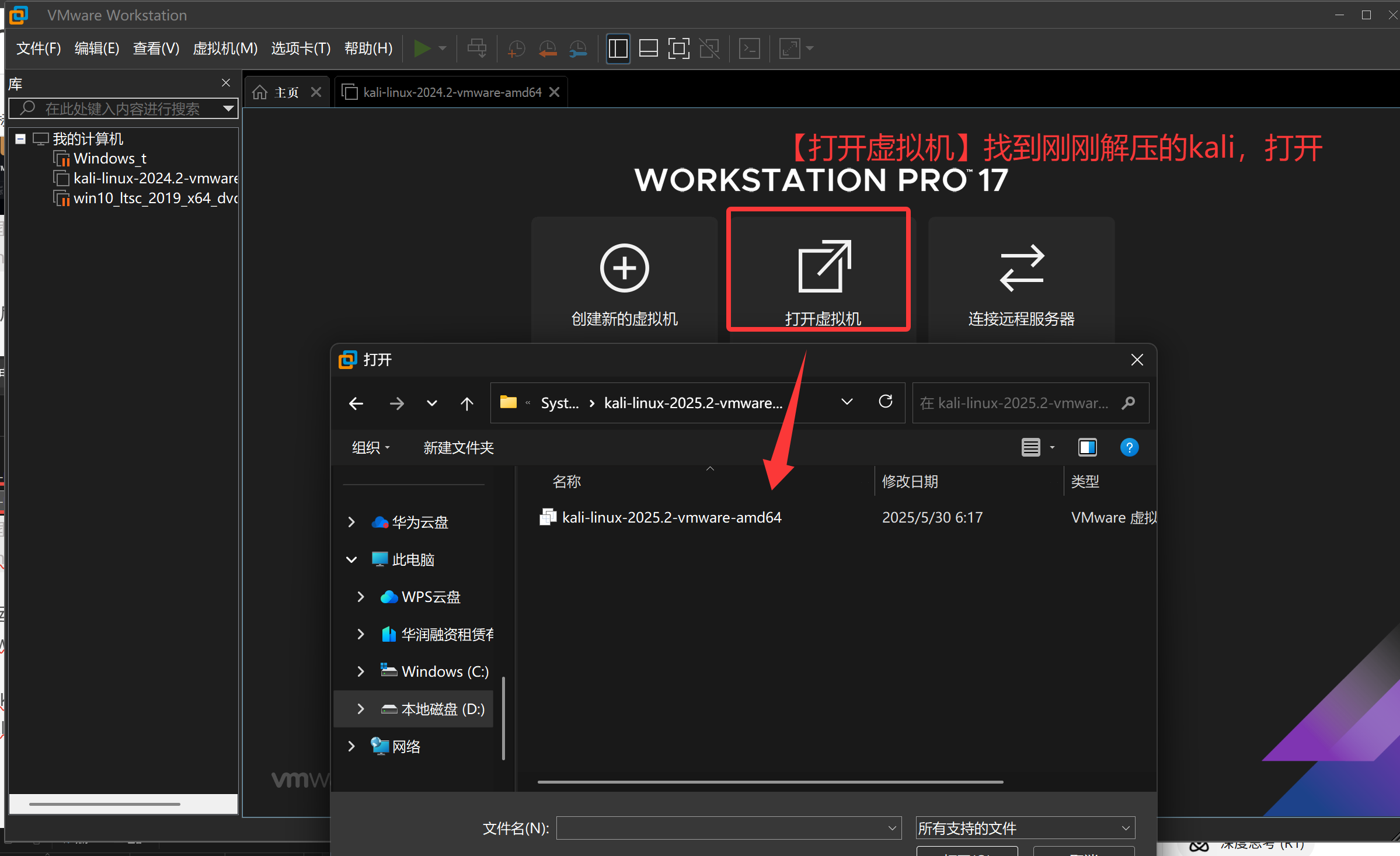Toggle the library sidebar view icon
Image resolution: width=1400 pixels, height=856 pixels.
pyautogui.click(x=618, y=48)
